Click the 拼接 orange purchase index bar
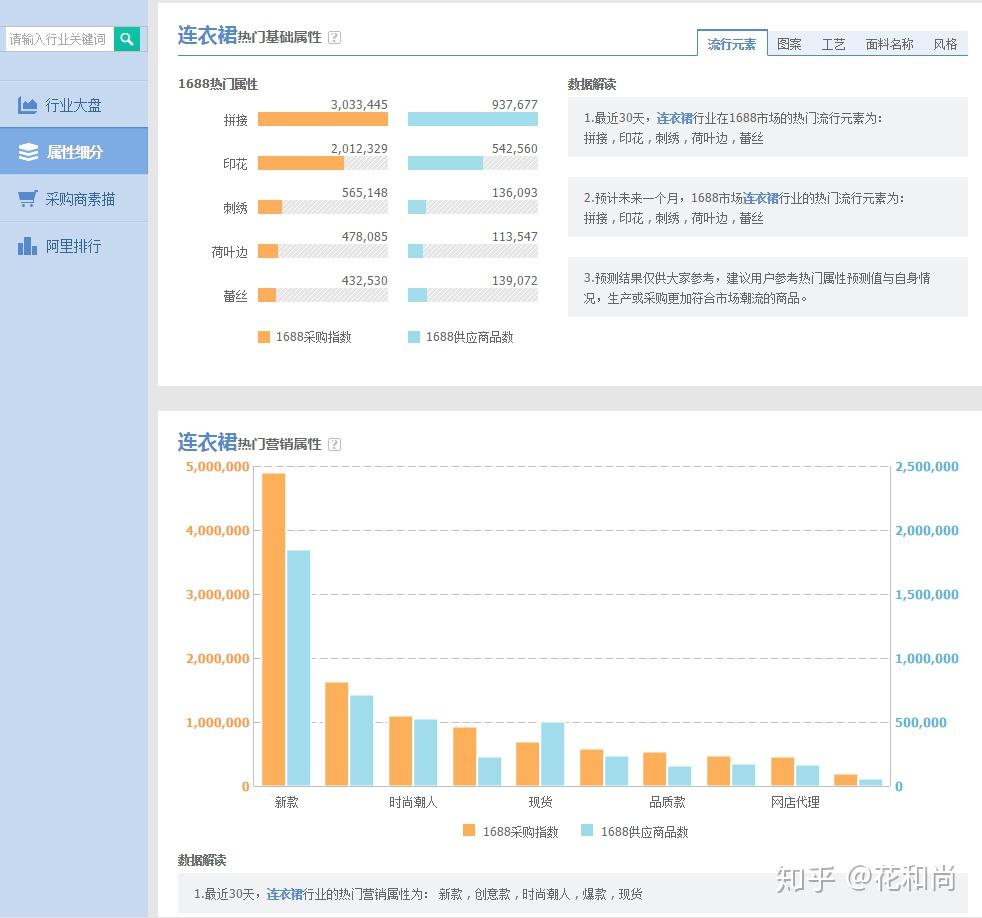 pyautogui.click(x=323, y=119)
